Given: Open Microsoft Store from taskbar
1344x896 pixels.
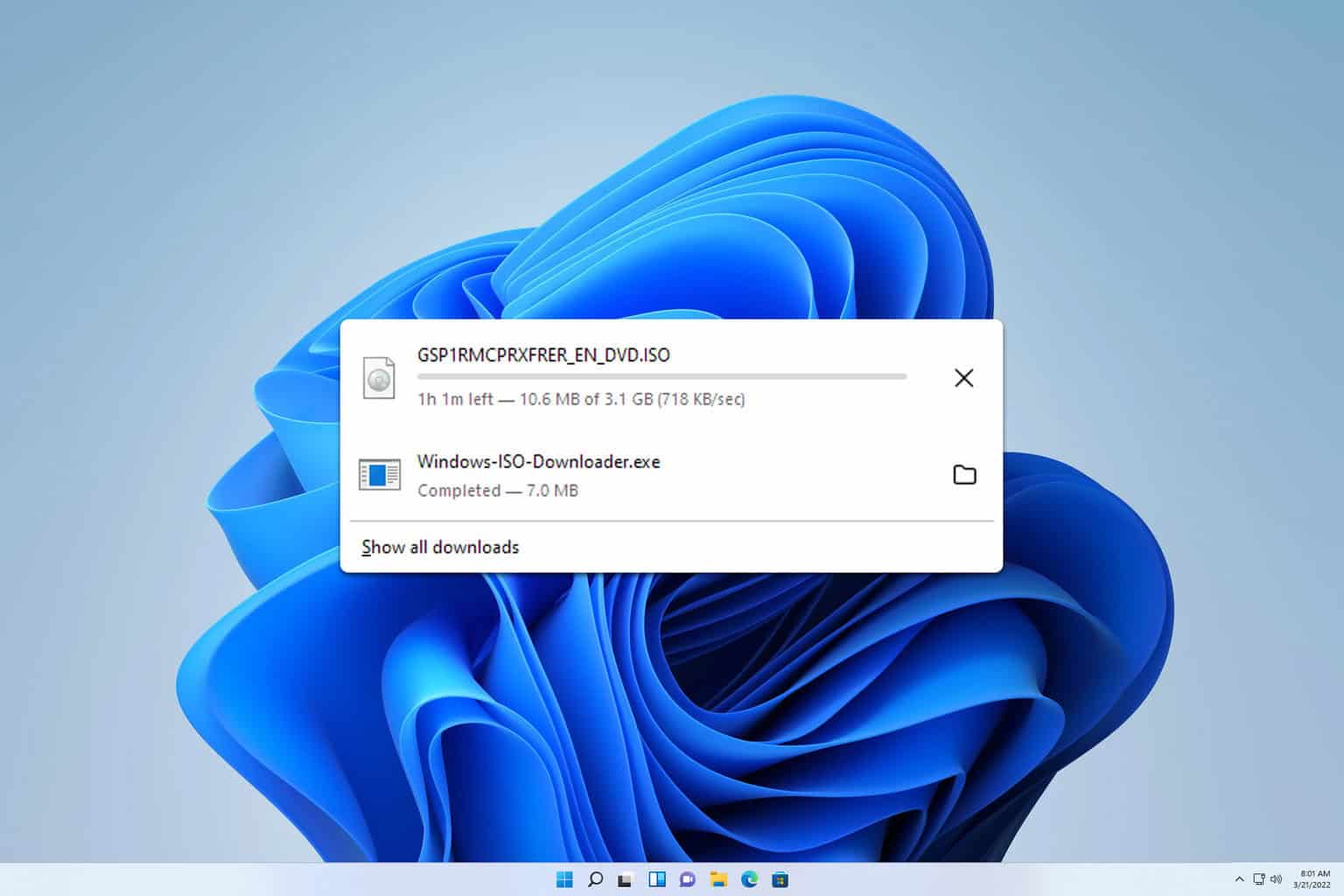Looking at the screenshot, I should (780, 879).
